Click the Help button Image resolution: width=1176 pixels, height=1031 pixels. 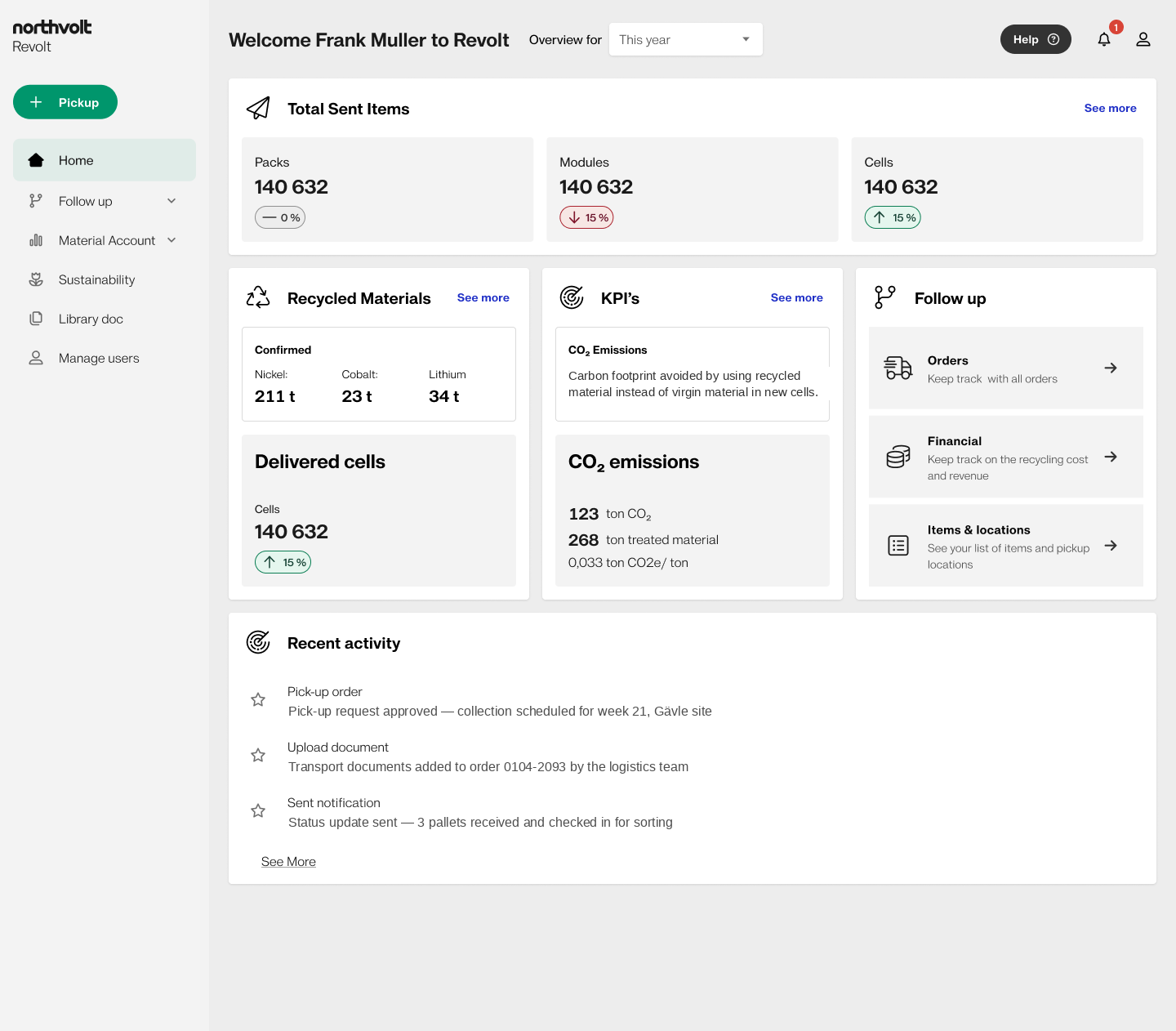pyautogui.click(x=1036, y=39)
